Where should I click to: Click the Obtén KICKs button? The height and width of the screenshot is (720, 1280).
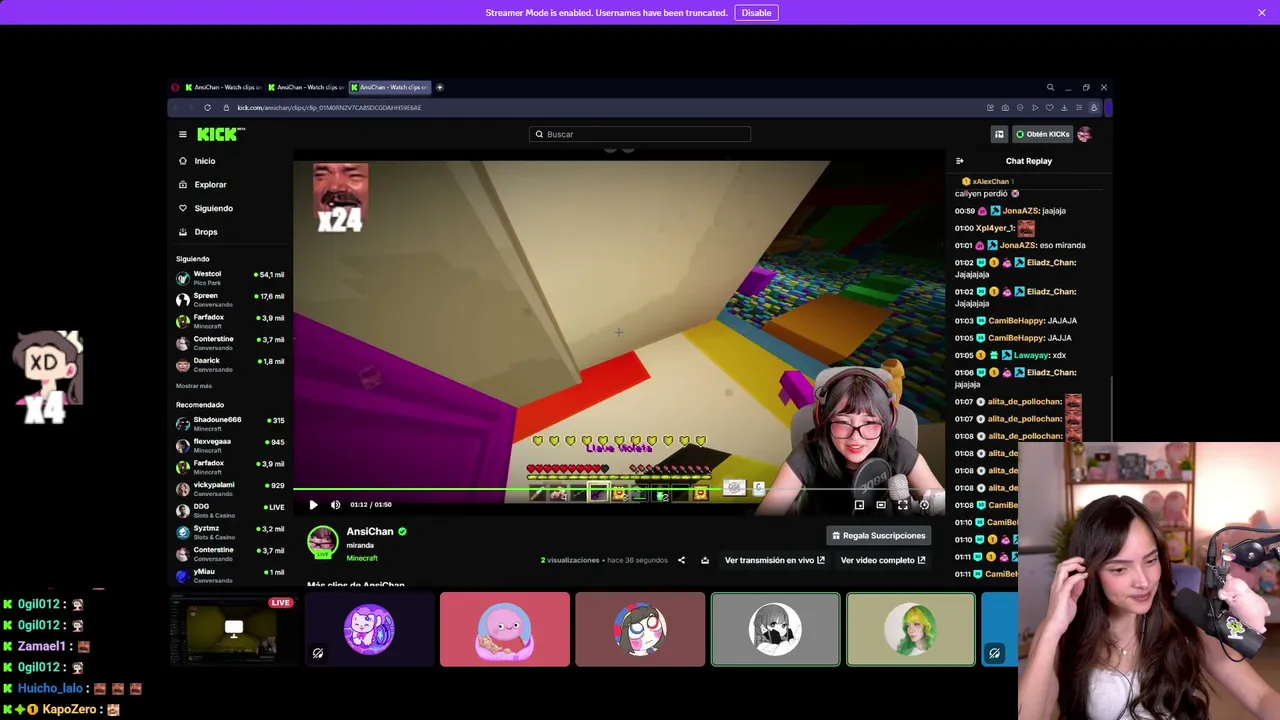[x=1043, y=134]
